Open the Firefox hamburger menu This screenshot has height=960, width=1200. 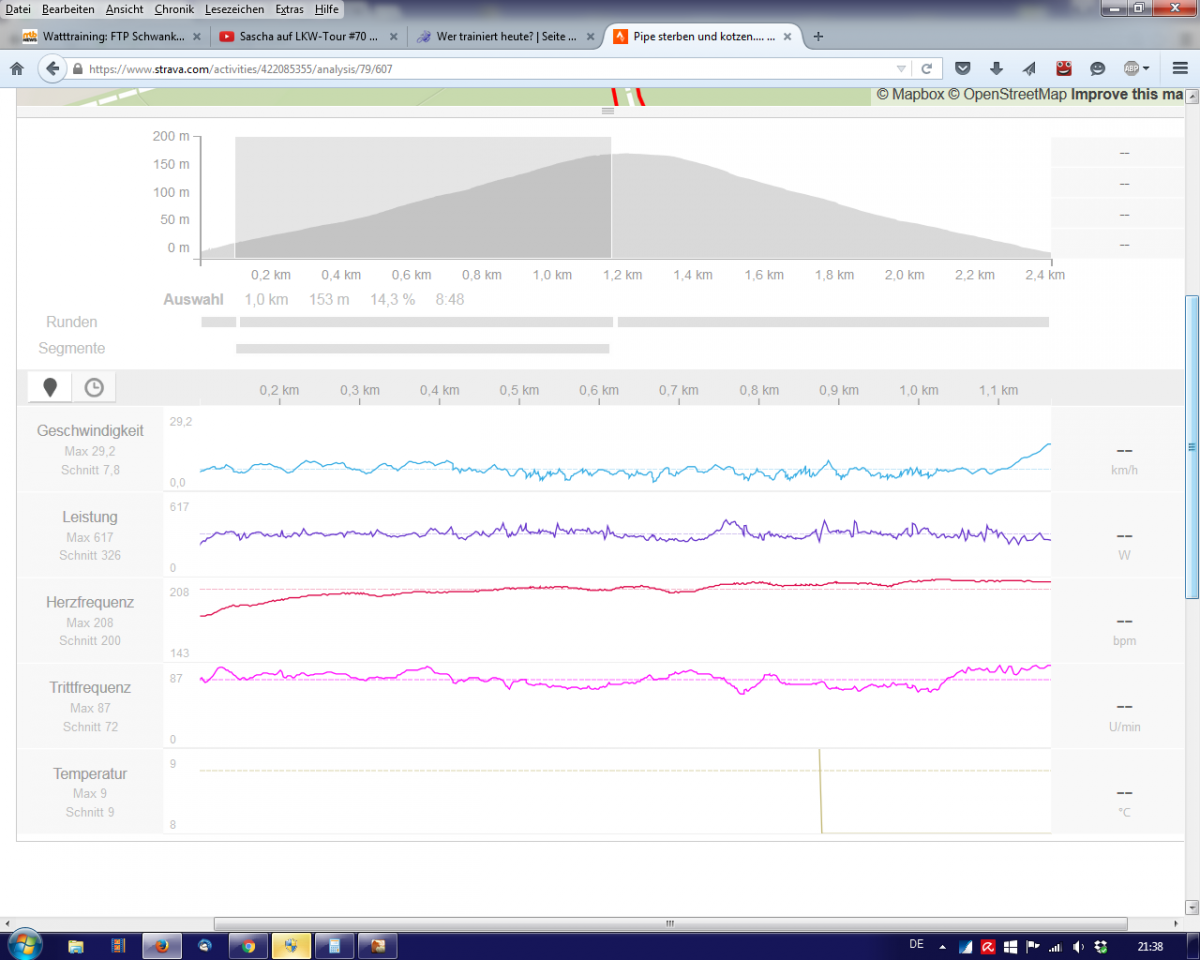(1179, 69)
